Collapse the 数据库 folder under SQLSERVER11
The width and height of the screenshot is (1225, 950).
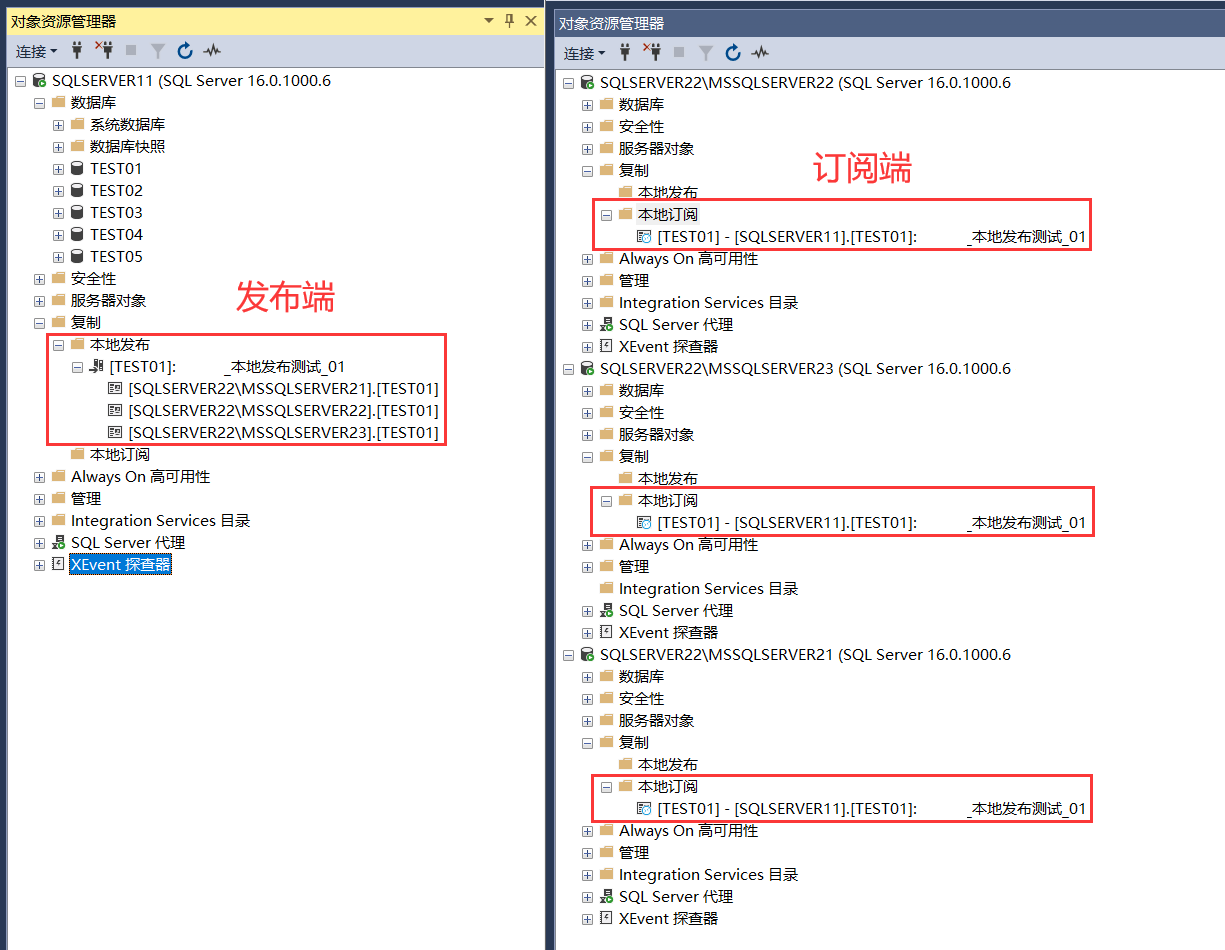[x=39, y=103]
